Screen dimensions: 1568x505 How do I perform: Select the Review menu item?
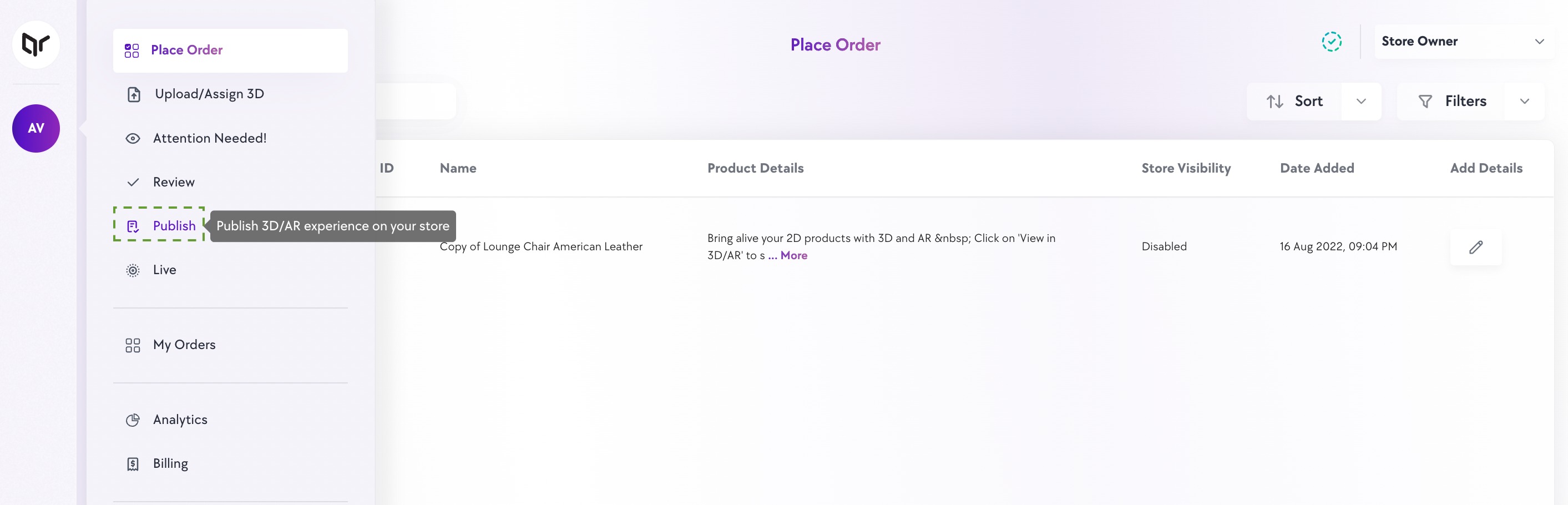pyautogui.click(x=174, y=182)
